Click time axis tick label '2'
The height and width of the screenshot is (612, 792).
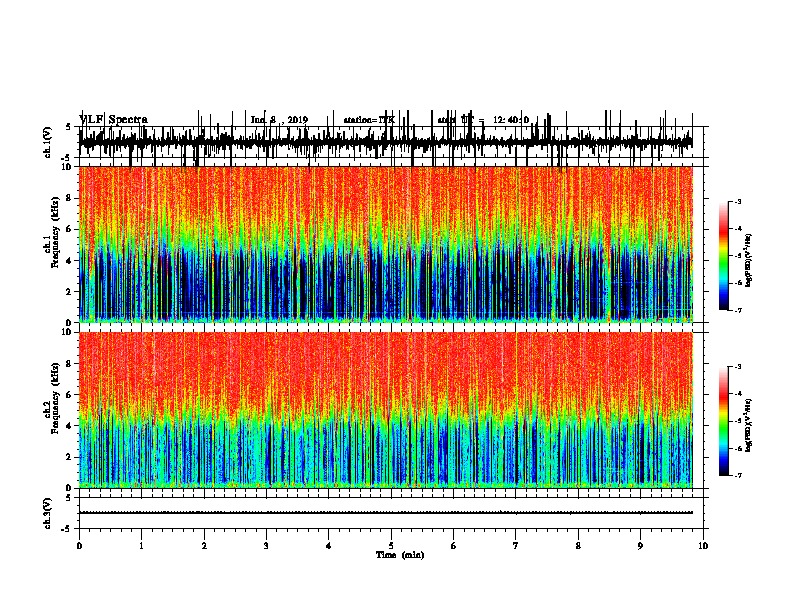(x=204, y=546)
